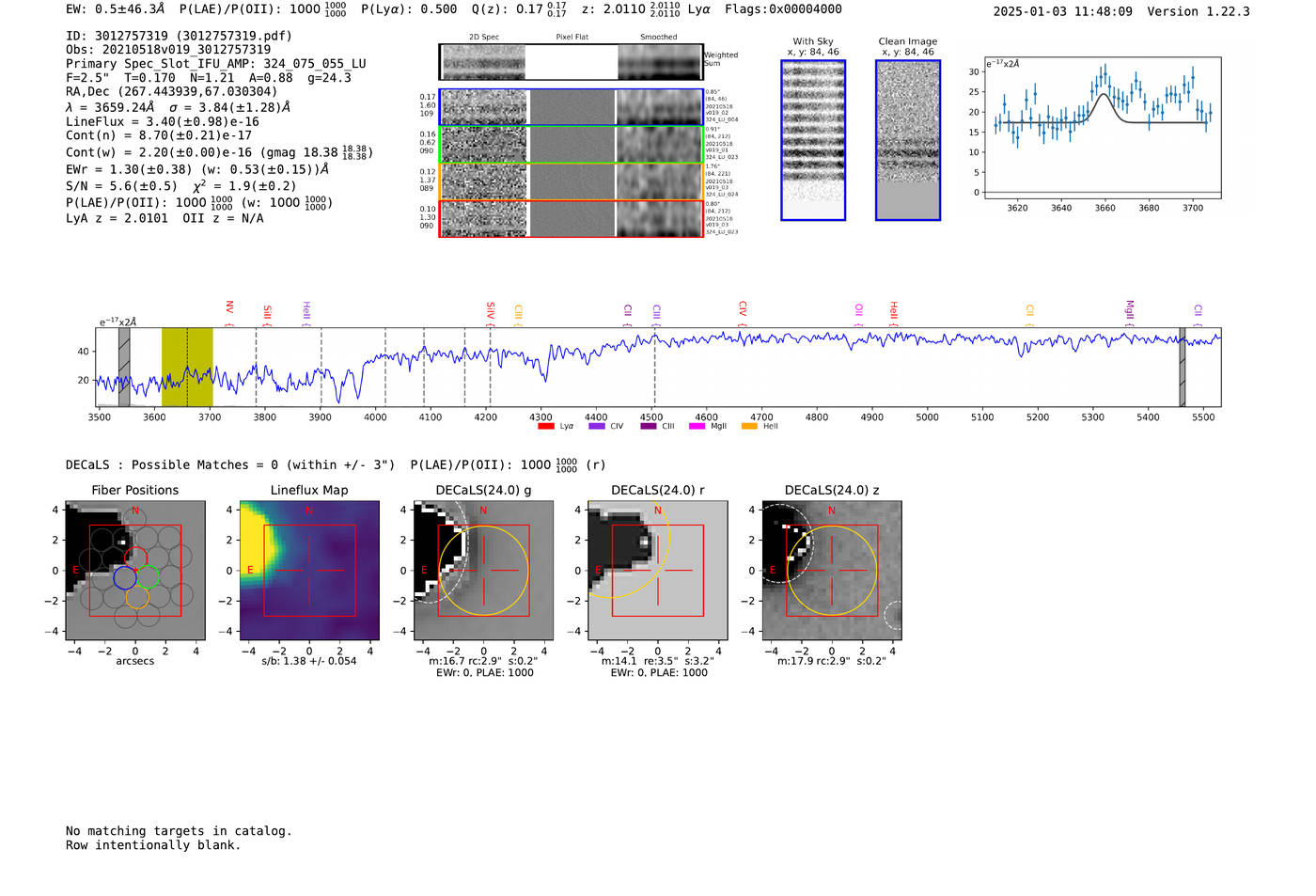Click the Cont(n) = 8.70(±0.21)e-17 value
Image resolution: width=1316 pixels, height=896 pixels.
[x=159, y=135]
